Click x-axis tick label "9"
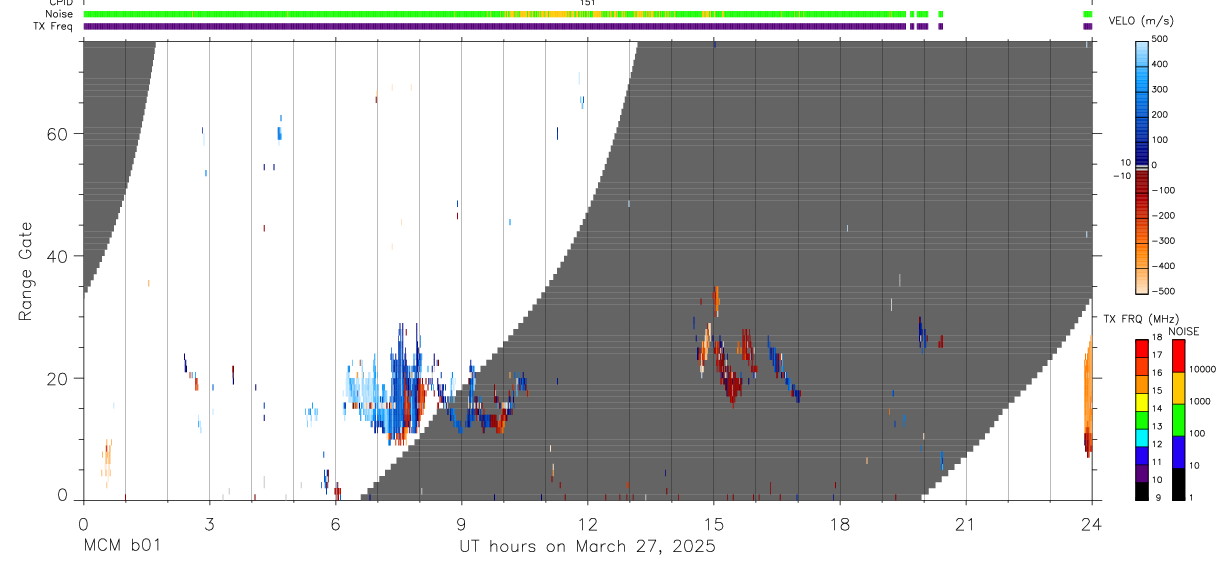 click(461, 524)
